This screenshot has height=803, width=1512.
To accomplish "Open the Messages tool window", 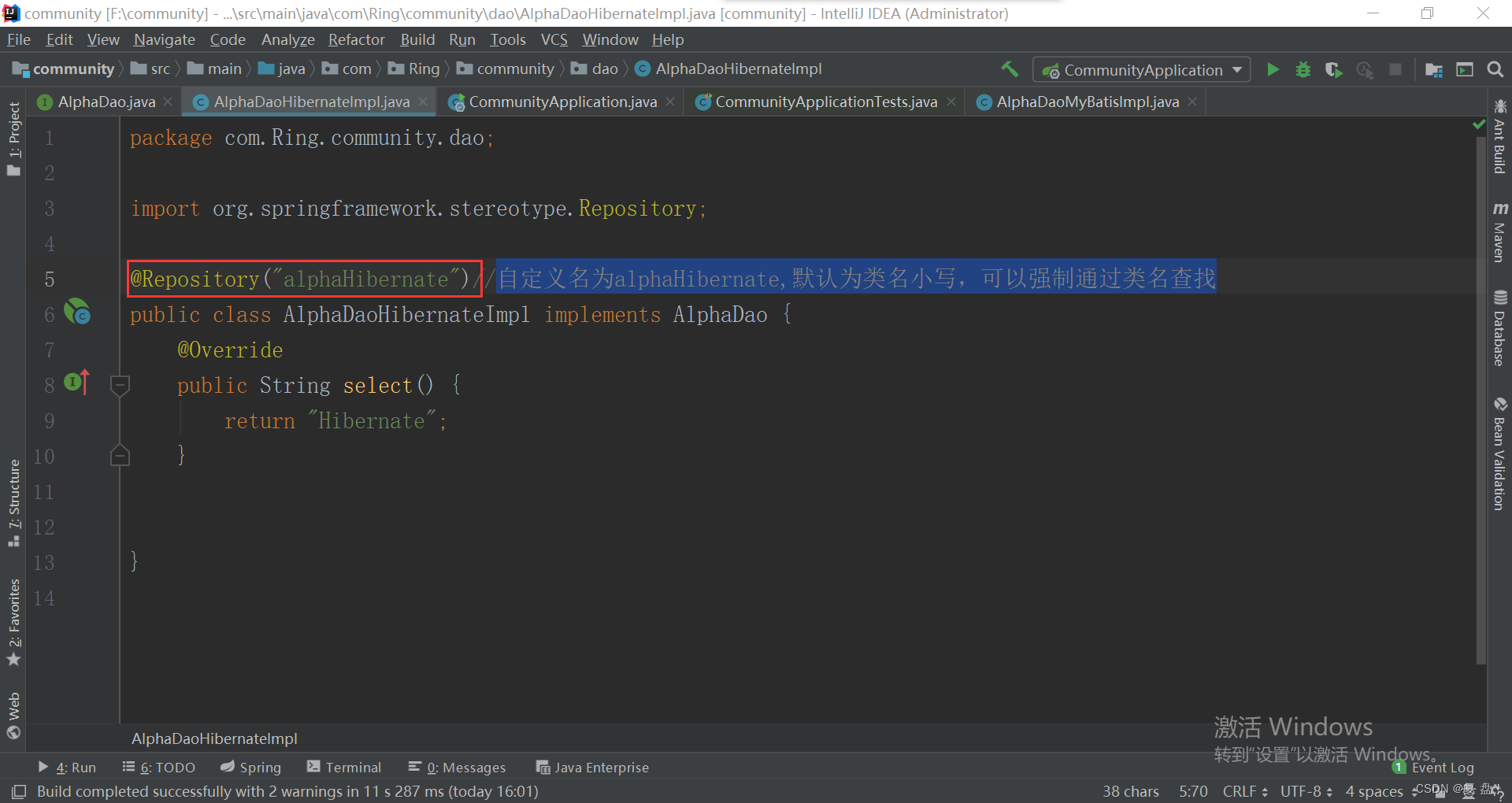I will click(x=457, y=767).
